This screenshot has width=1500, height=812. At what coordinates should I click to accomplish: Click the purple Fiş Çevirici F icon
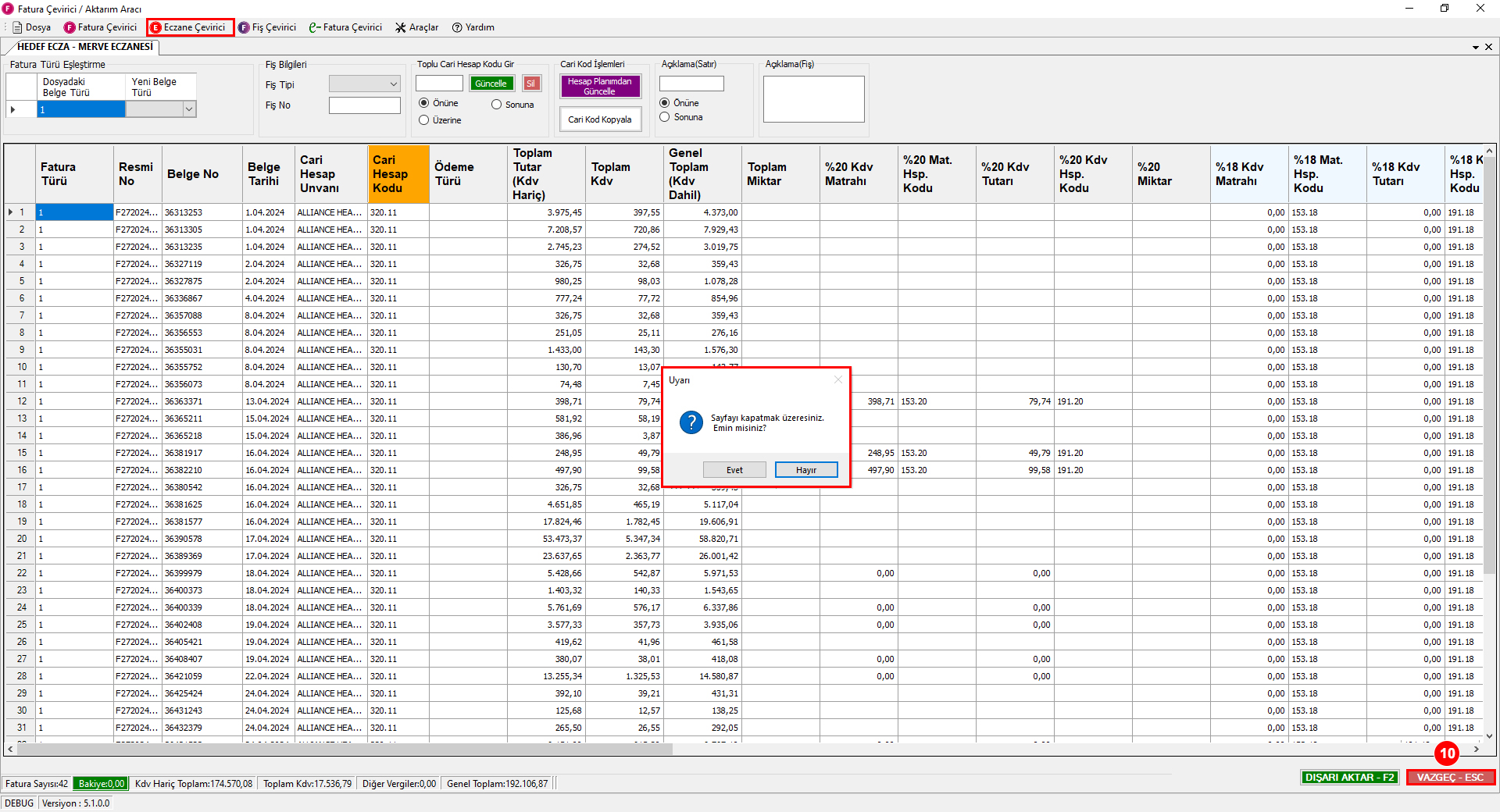pyautogui.click(x=244, y=27)
